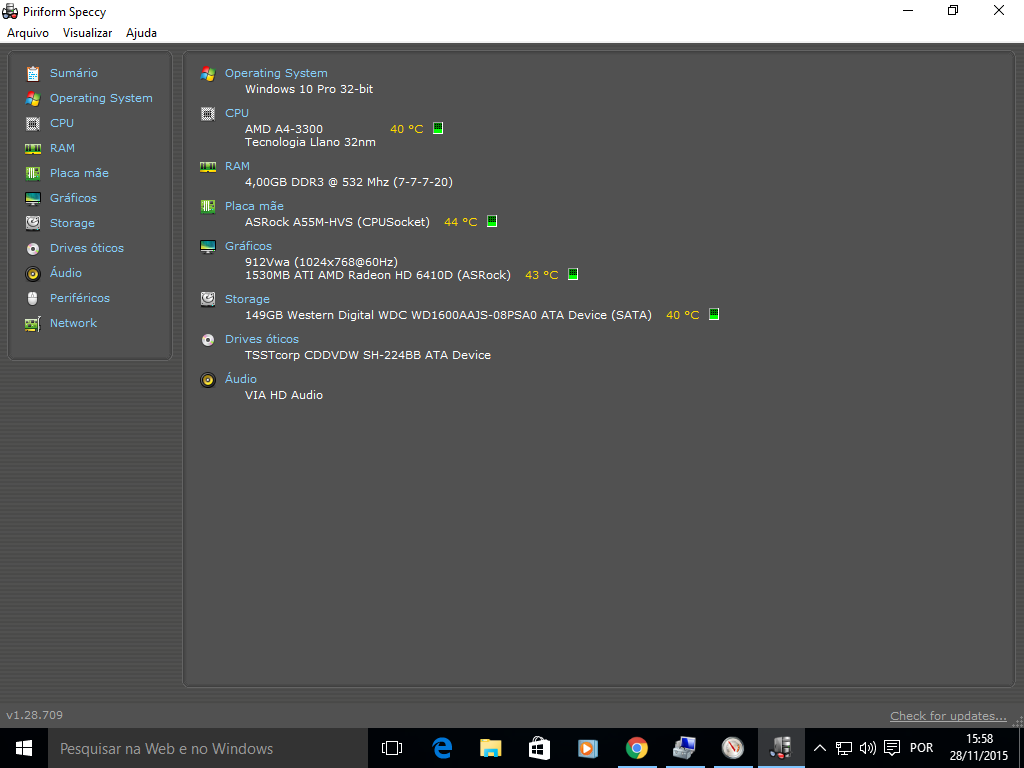Select Gráficos section in sidebar
This screenshot has height=768, width=1024.
[73, 198]
